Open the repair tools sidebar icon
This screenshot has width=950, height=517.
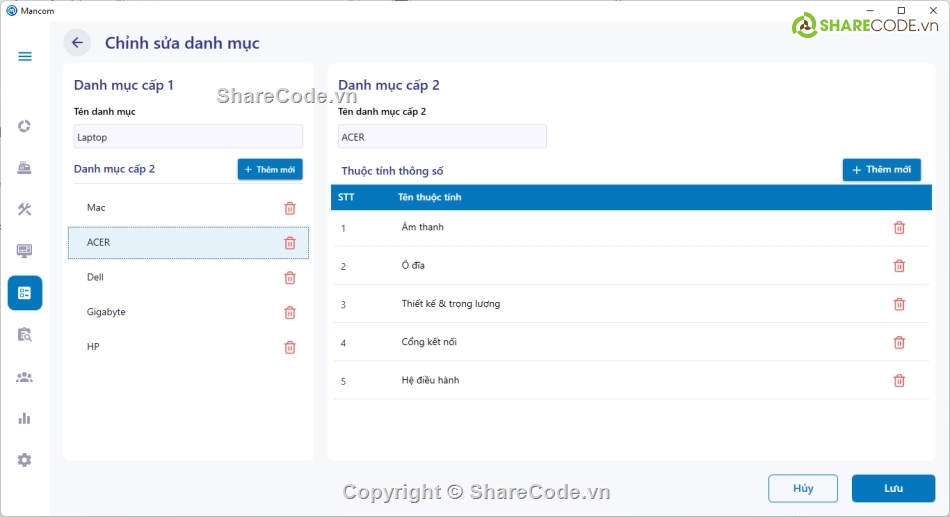click(25, 209)
